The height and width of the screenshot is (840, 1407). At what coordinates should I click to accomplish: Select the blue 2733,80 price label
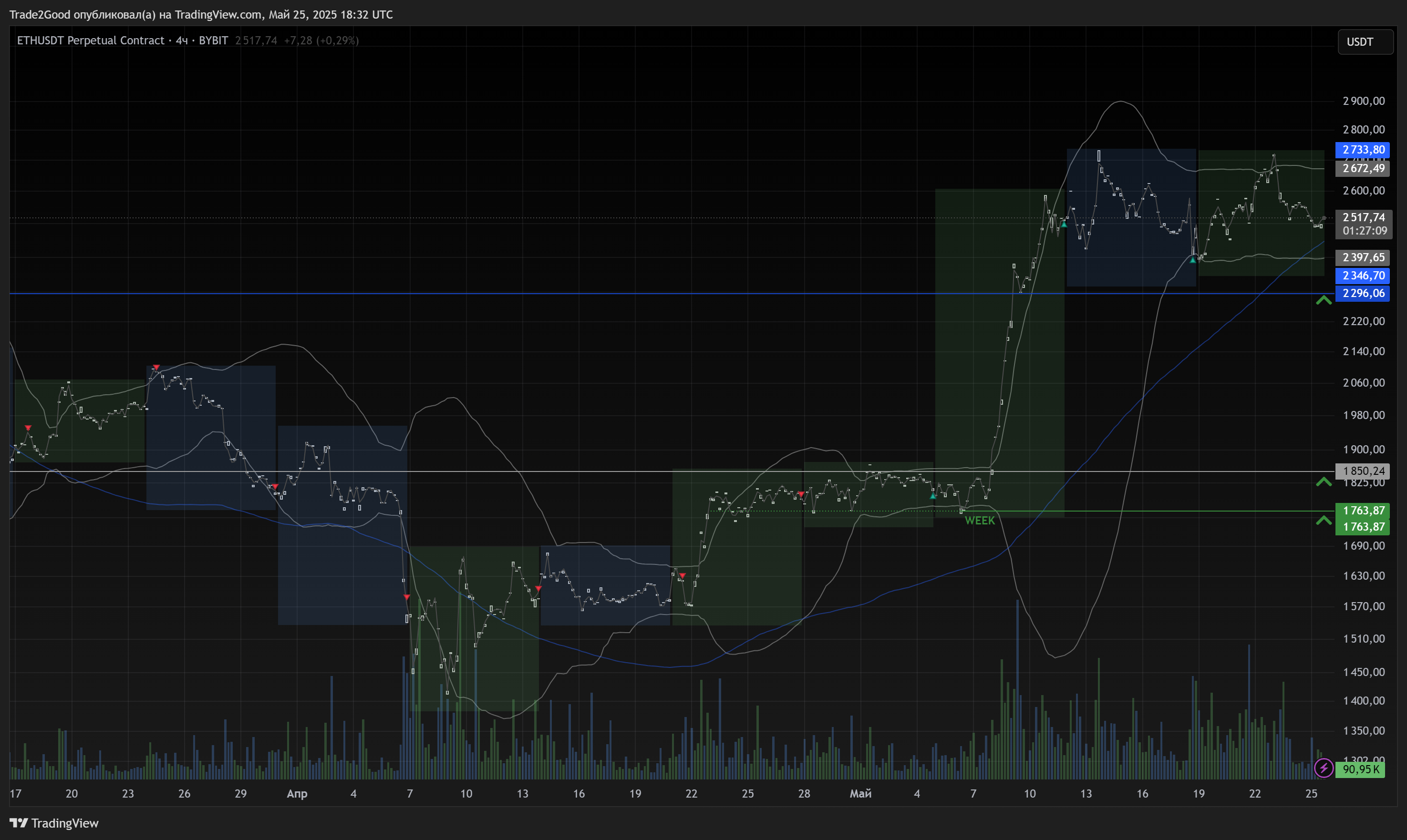(x=1363, y=149)
